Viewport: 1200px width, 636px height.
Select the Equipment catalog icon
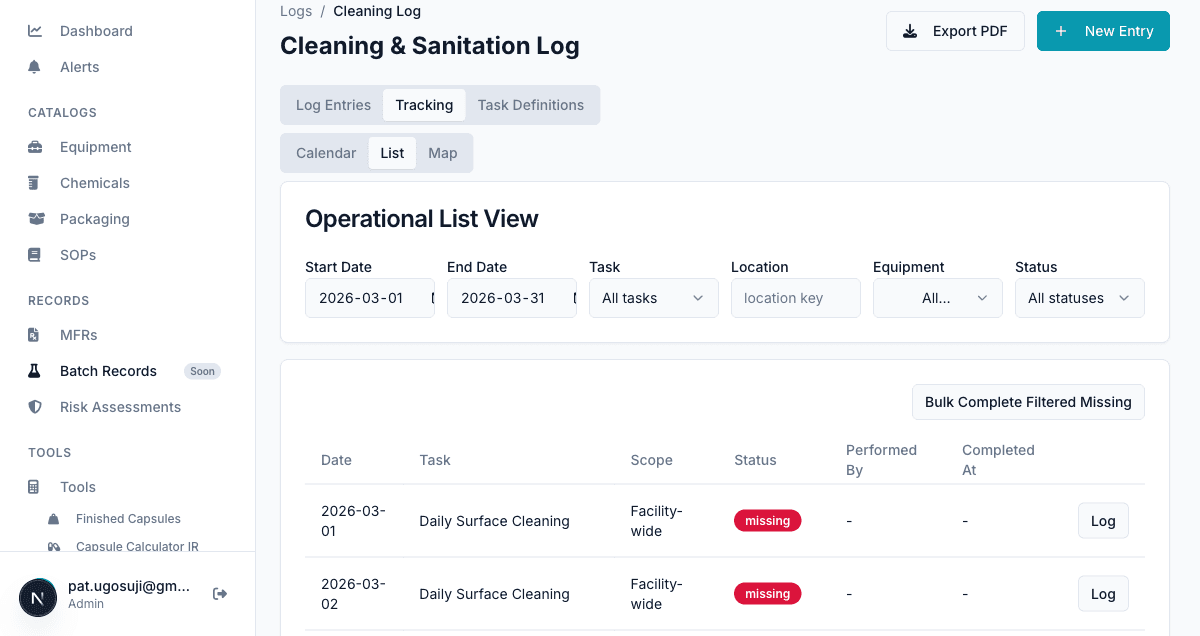pos(36,146)
